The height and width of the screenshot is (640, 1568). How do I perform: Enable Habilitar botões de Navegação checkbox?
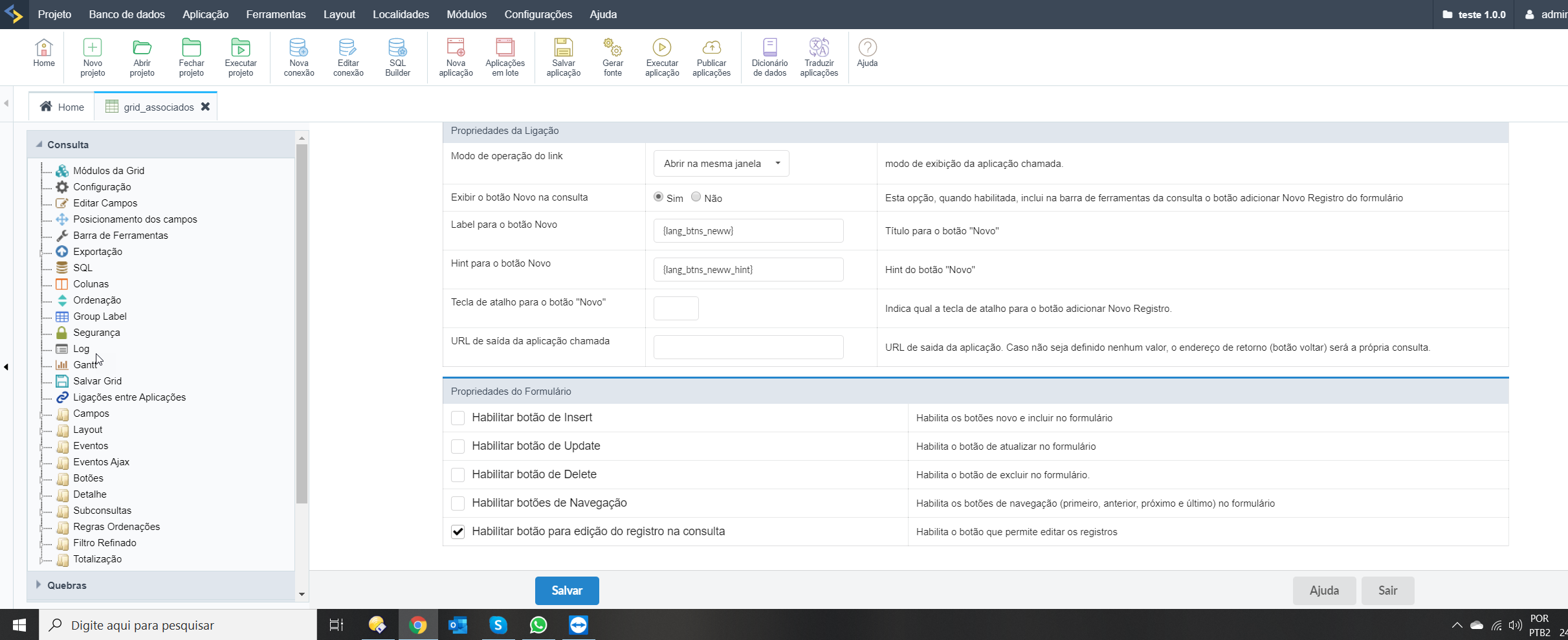point(458,503)
